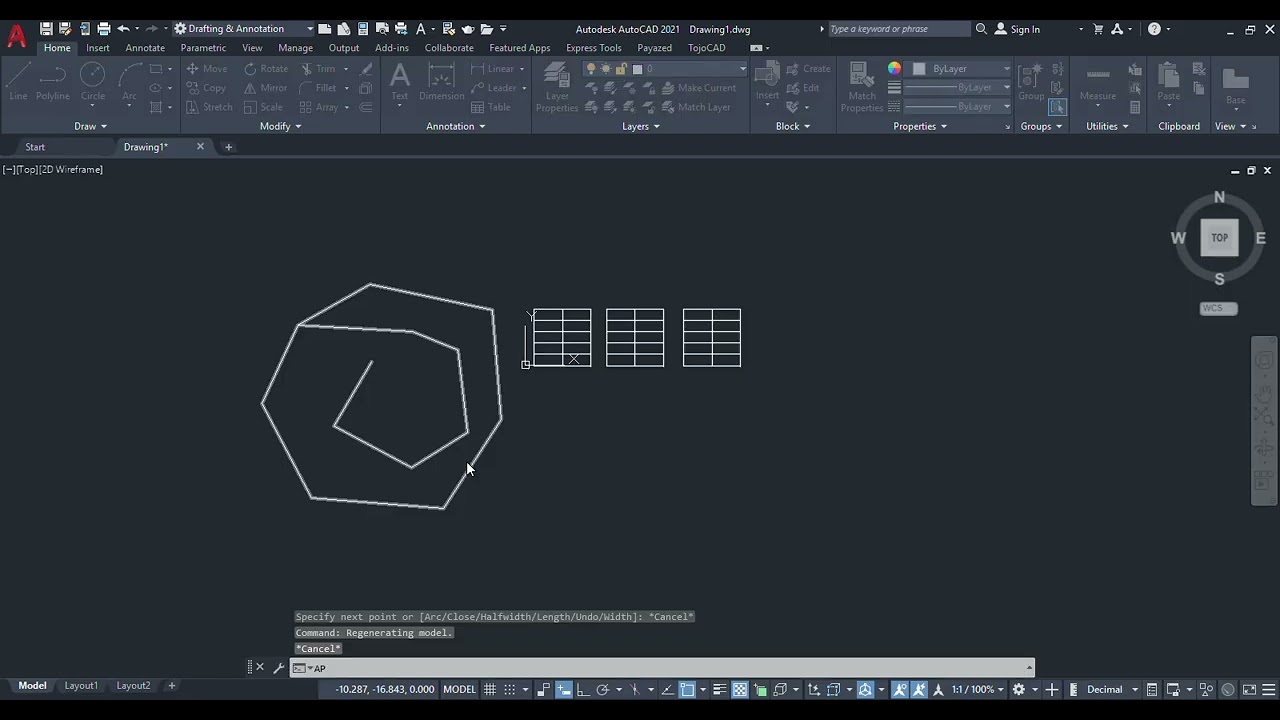Select the Arc tool
Viewport: 1280px width, 720px height.
(x=129, y=82)
